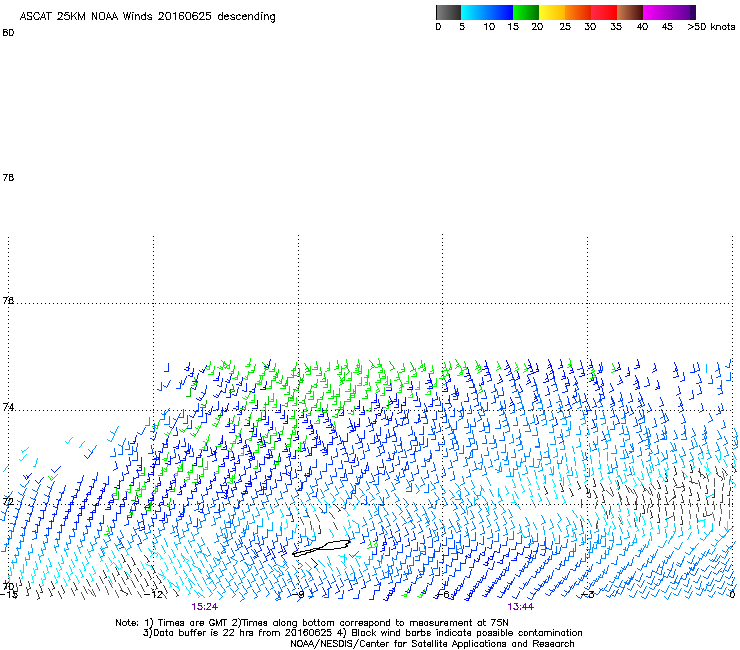Viewport: 740px width, 650px height.
Task: Click the gray 0-5 knots color swatch
Action: point(448,12)
